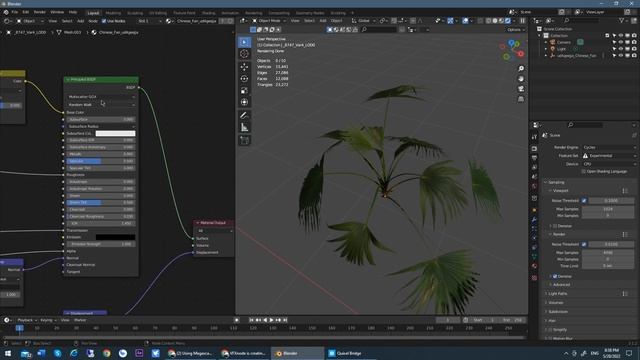This screenshot has height=360, width=640.
Task: Open the Playback menu in timeline
Action: coord(27,320)
